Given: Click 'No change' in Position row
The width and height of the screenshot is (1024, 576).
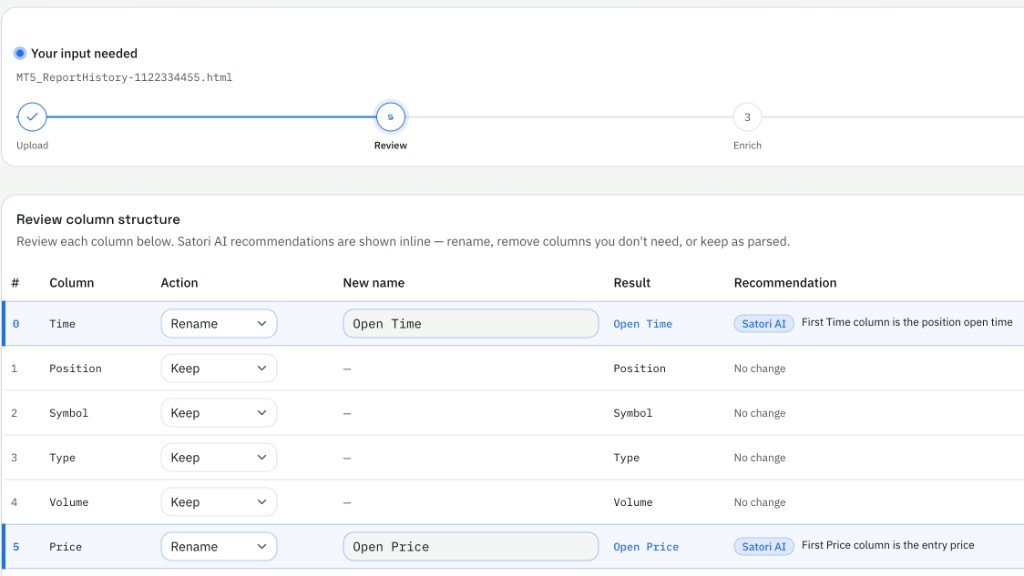Looking at the screenshot, I should coord(760,368).
